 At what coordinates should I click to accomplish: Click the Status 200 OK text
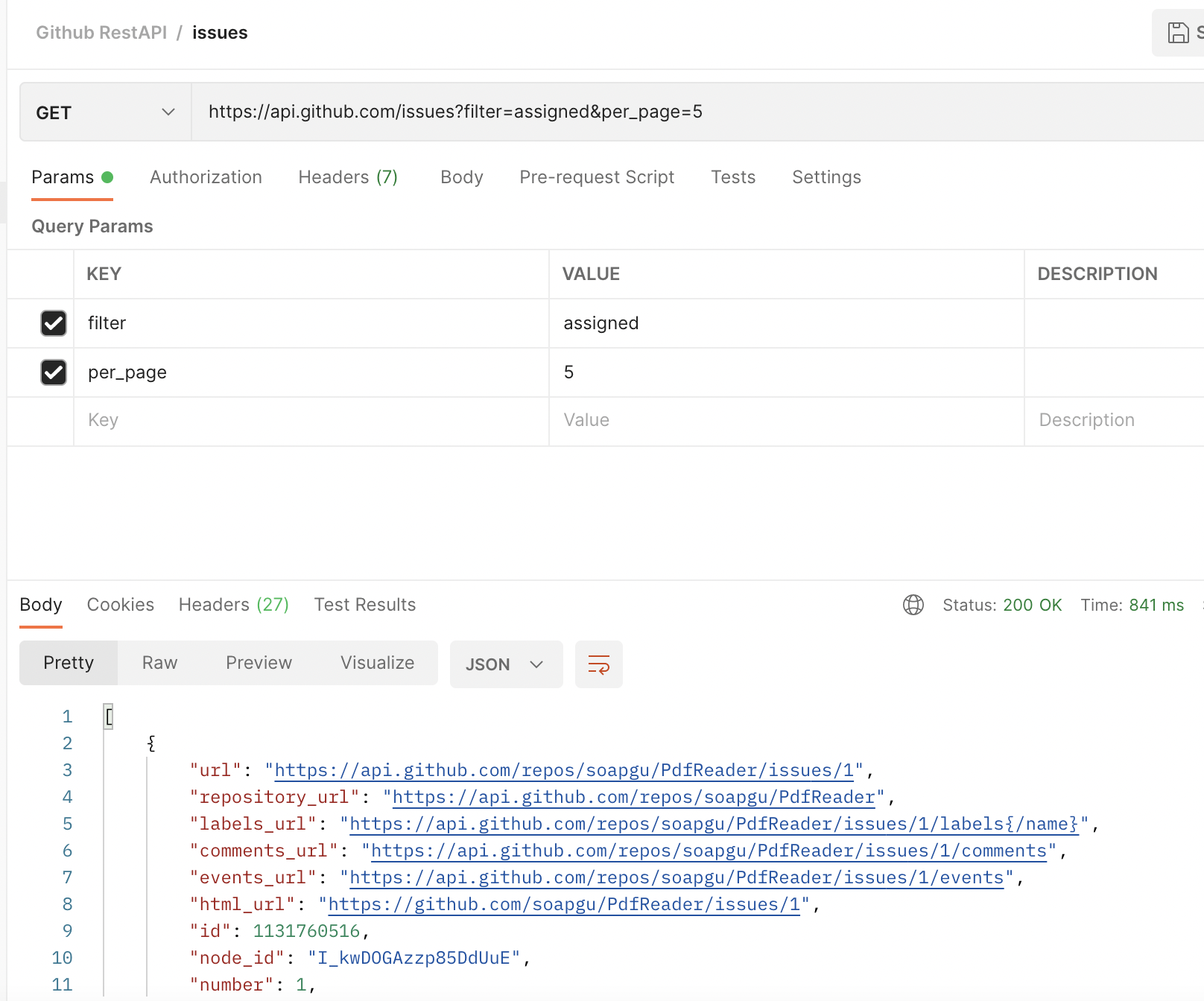1002,605
